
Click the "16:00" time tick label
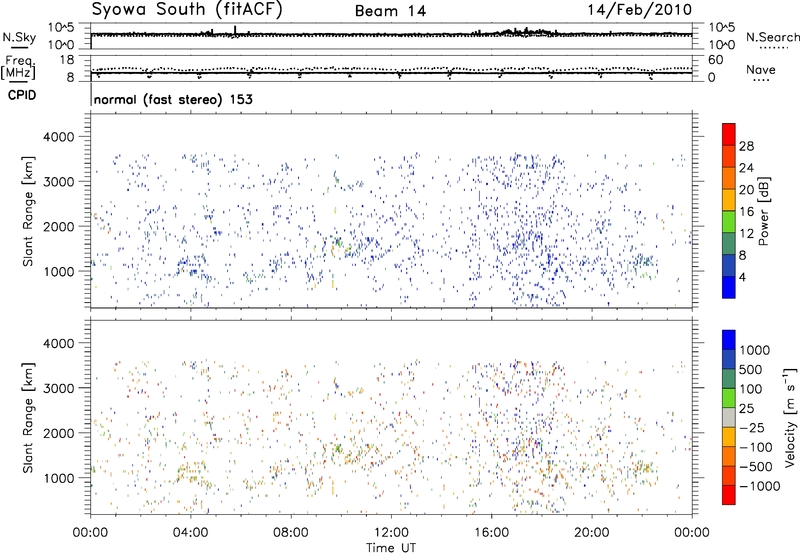[x=491, y=533]
